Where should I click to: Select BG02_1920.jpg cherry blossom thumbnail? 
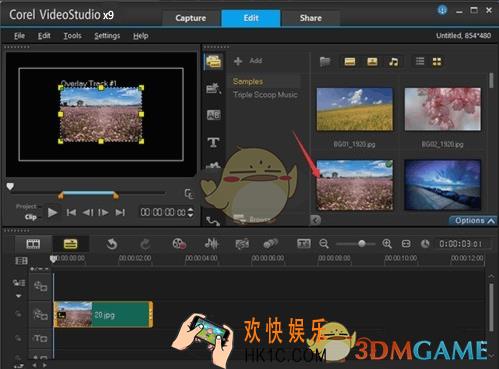pyautogui.click(x=442, y=109)
